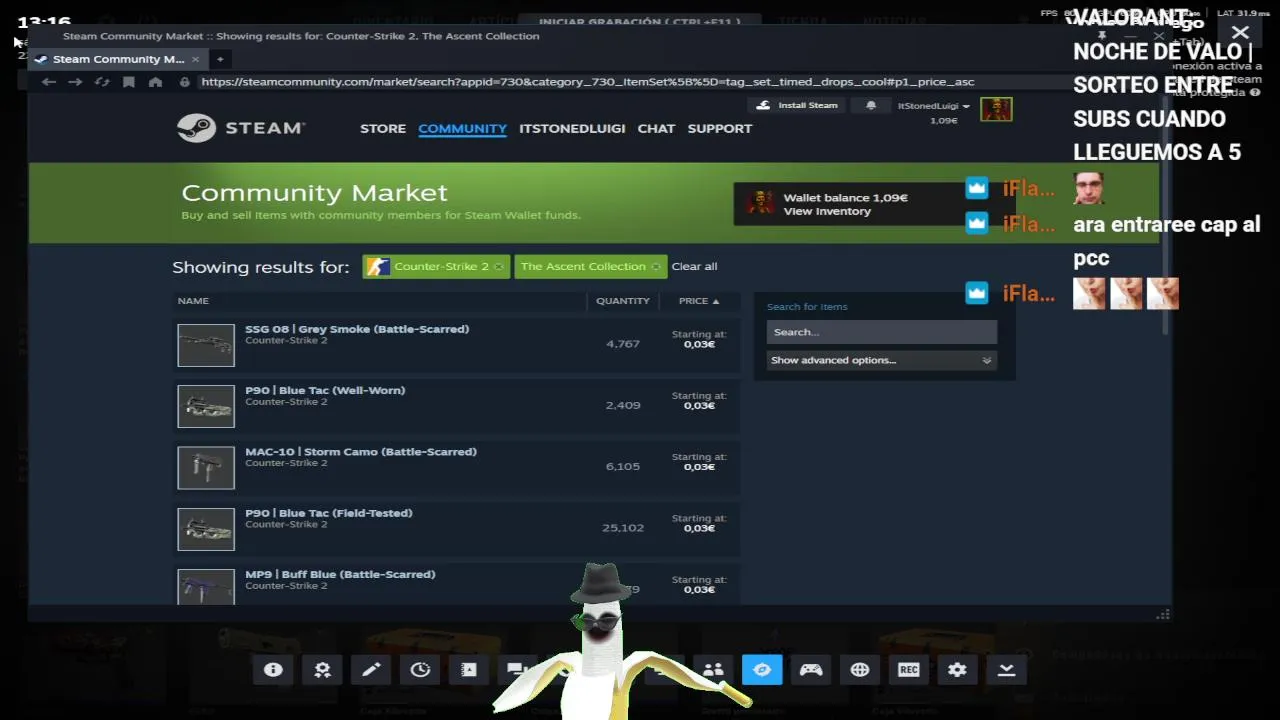This screenshot has height=720, width=1280.
Task: Open MAC-10 Storm Camo Battle-Scarred listing
Action: [458, 467]
